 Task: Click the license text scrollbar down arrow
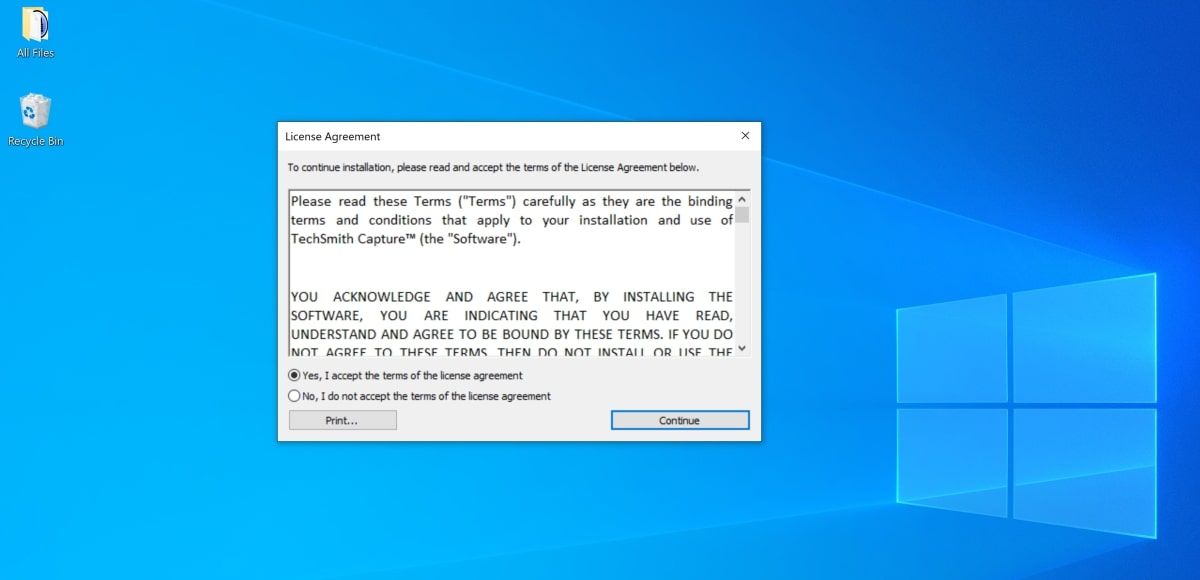[742, 349]
